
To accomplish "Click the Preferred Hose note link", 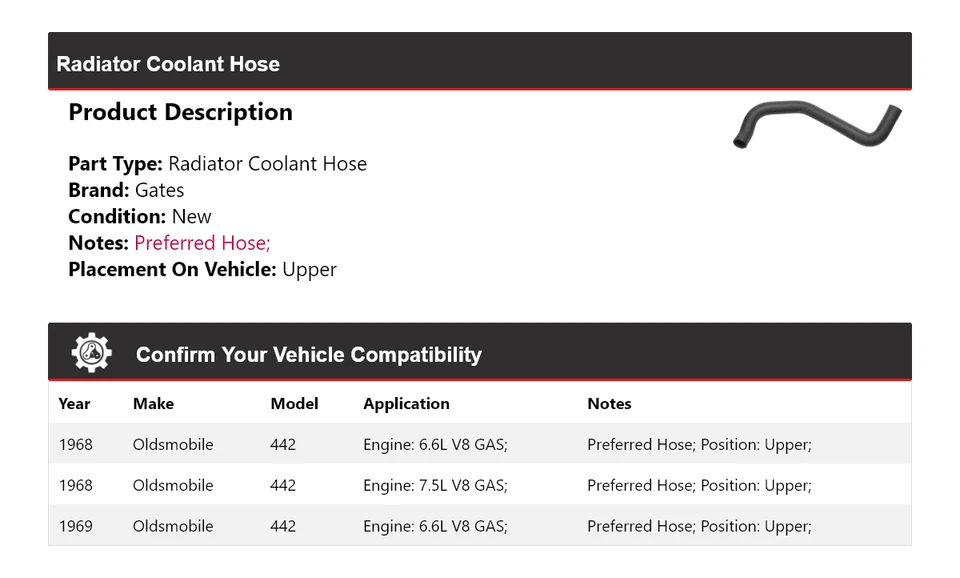I will [202, 243].
